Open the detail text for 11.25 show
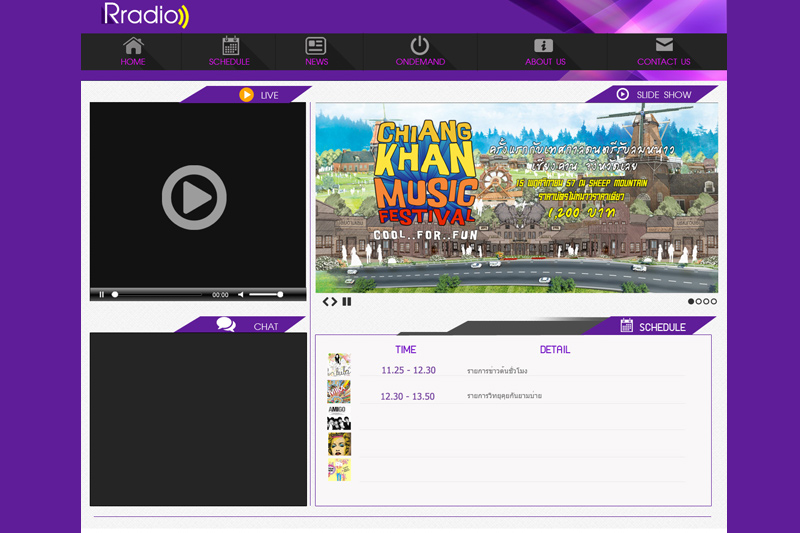This screenshot has width=800, height=533. click(x=497, y=371)
